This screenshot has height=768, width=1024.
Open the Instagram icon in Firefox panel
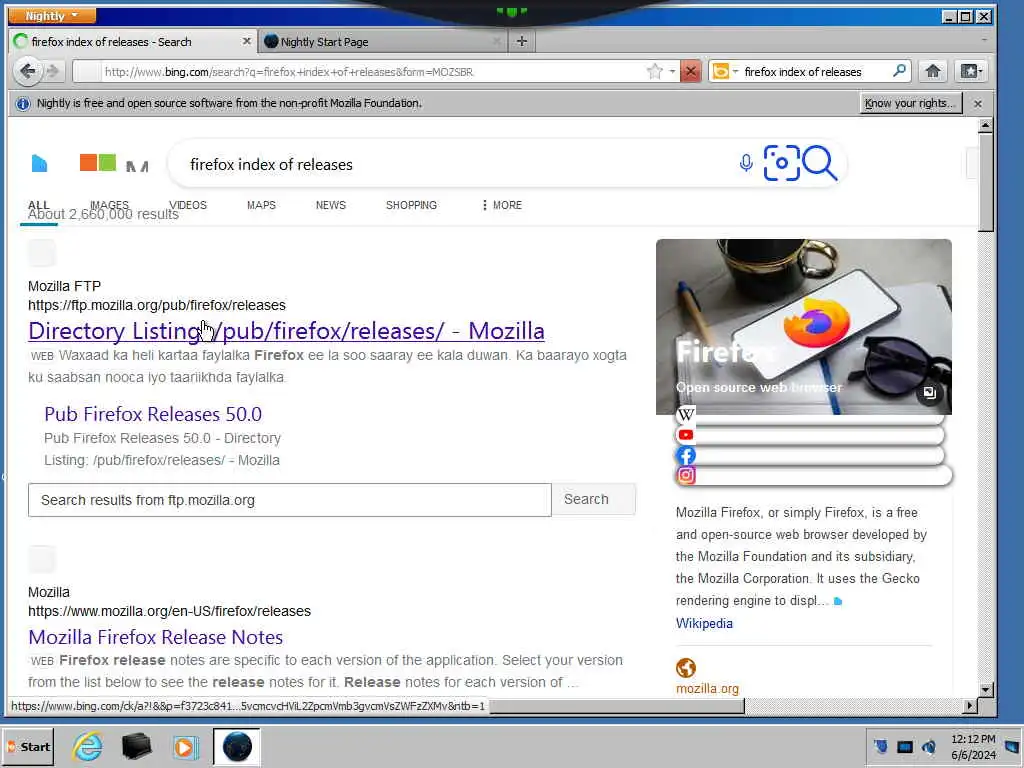click(686, 475)
